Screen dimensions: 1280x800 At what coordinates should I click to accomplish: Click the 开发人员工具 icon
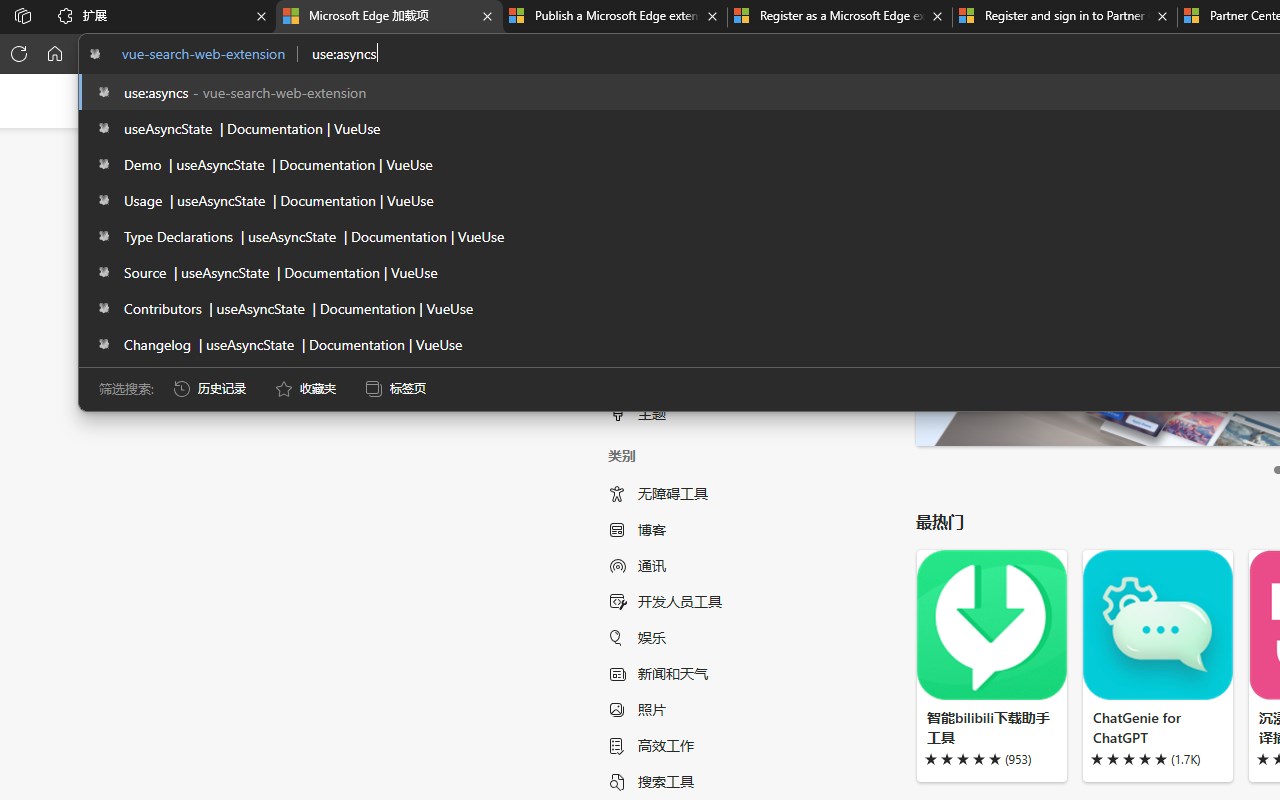click(x=617, y=602)
